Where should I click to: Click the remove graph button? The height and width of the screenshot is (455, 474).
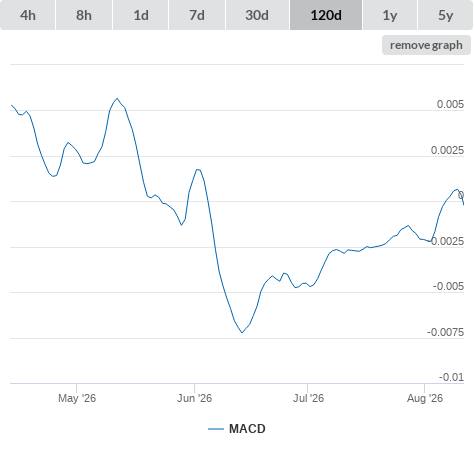point(426,45)
